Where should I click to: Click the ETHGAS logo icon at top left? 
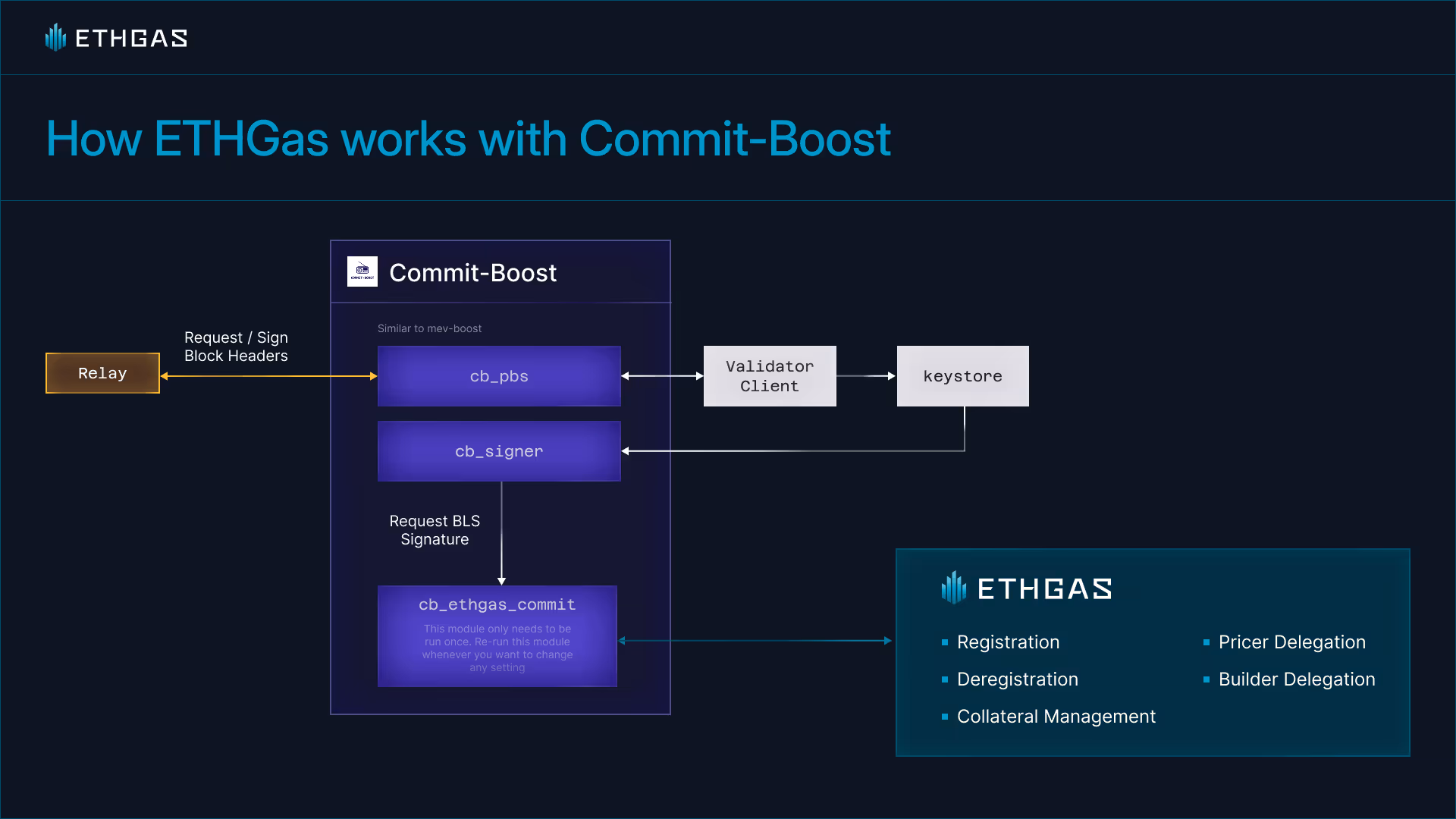click(55, 37)
